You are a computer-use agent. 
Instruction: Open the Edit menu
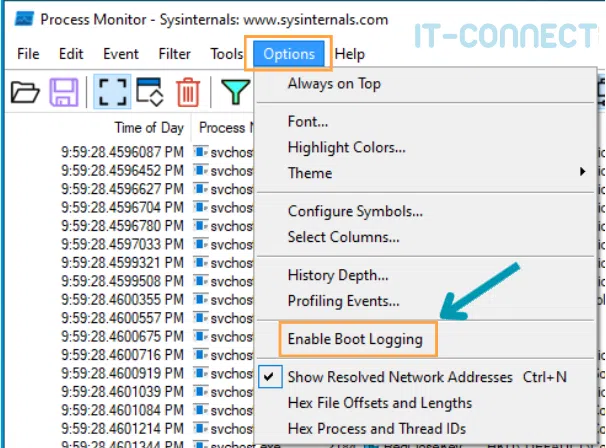click(x=71, y=54)
